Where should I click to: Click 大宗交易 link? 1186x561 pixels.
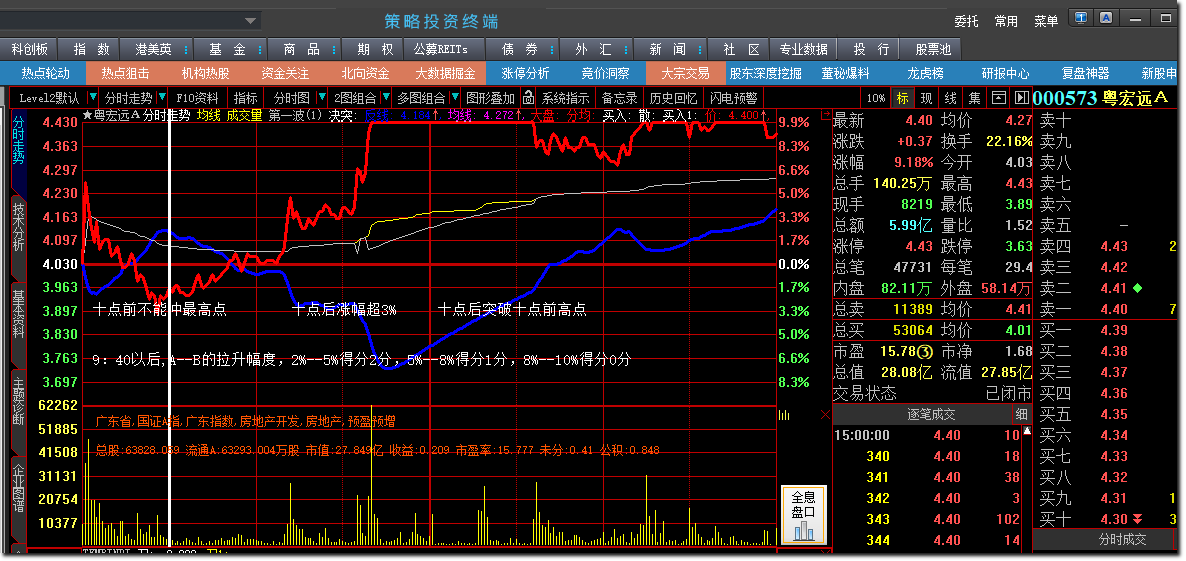coord(685,73)
